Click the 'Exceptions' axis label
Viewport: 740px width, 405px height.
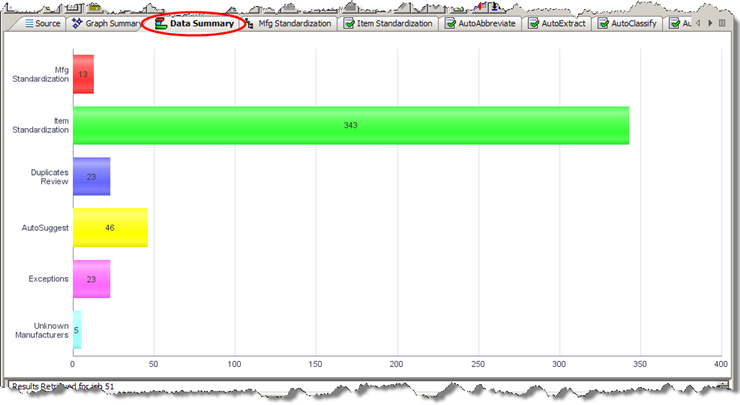coord(49,279)
